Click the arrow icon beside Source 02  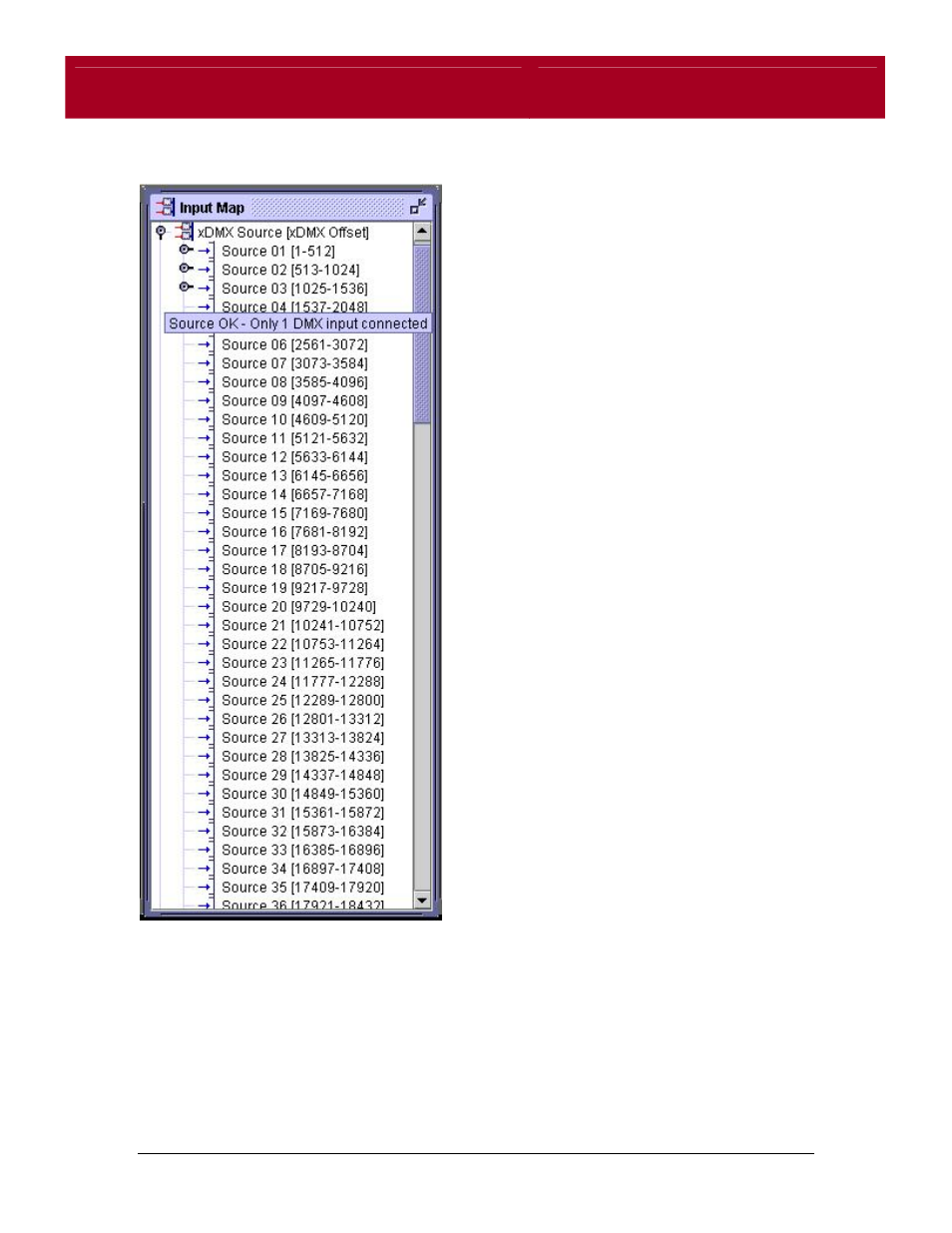pos(206,271)
